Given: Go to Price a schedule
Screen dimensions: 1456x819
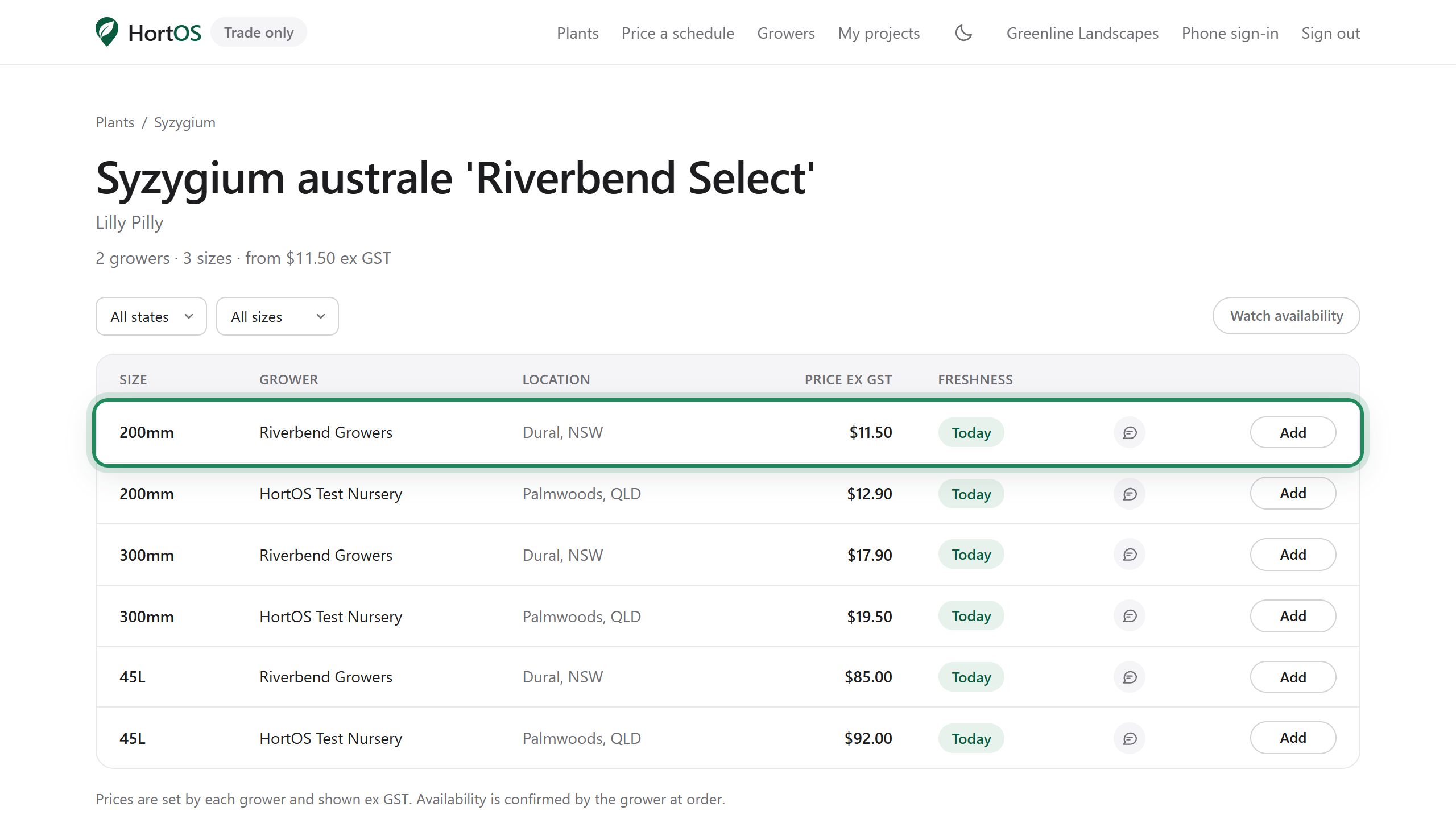Looking at the screenshot, I should 677,33.
